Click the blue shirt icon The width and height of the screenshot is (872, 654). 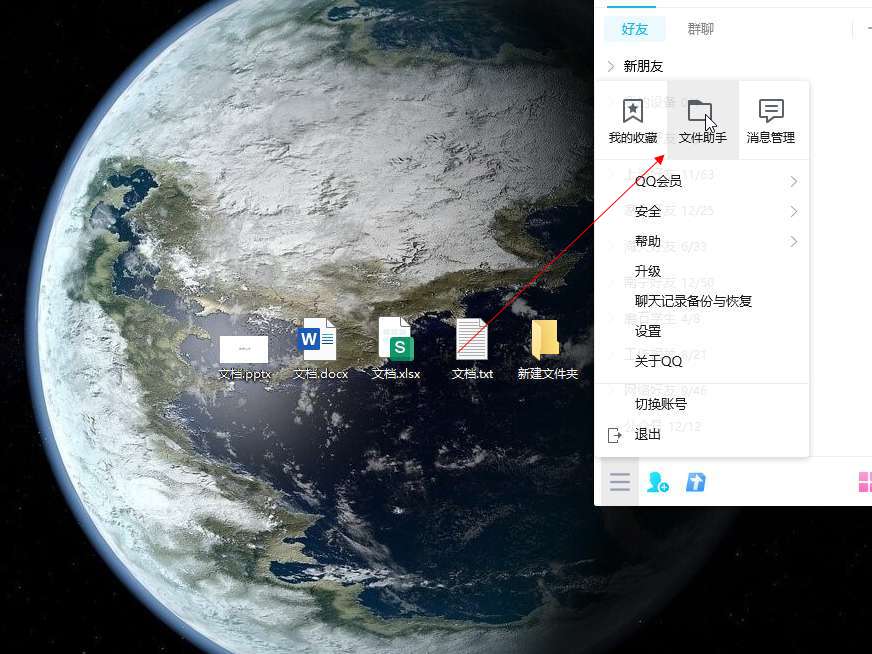click(695, 482)
